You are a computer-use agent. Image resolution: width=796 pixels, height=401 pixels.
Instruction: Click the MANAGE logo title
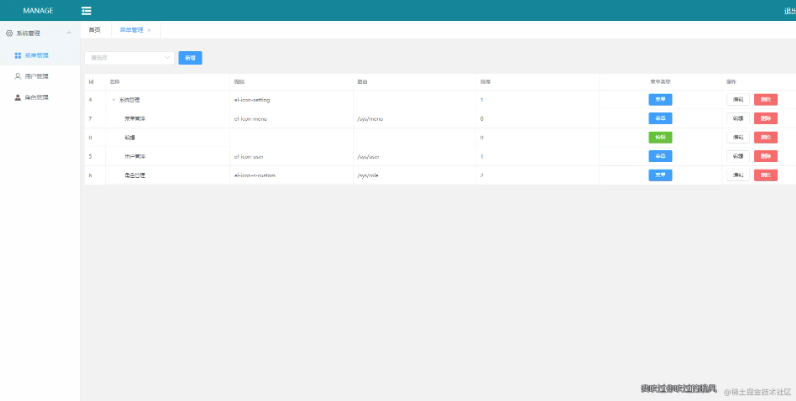click(x=38, y=11)
